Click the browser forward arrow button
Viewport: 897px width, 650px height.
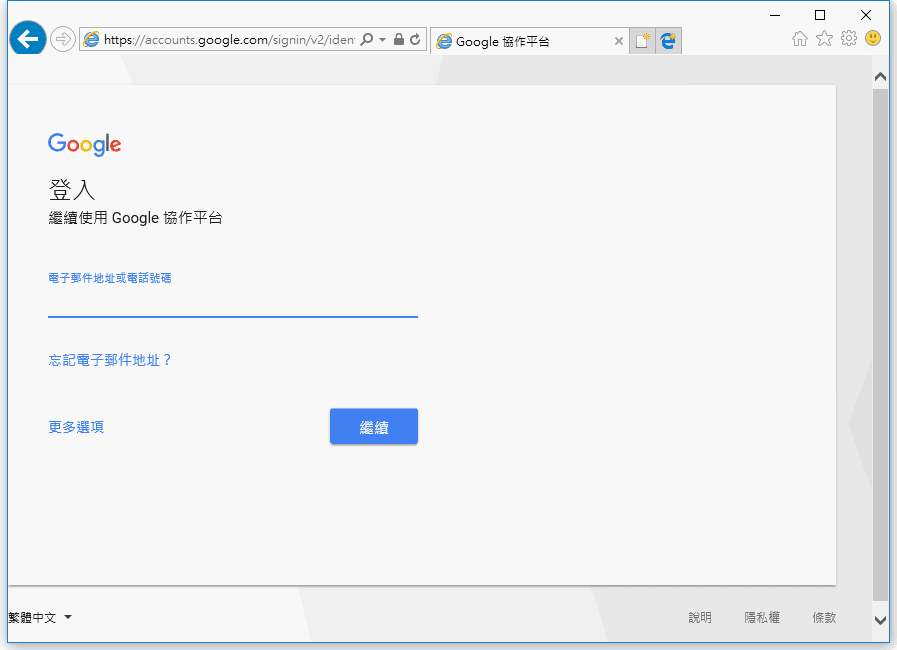point(62,39)
